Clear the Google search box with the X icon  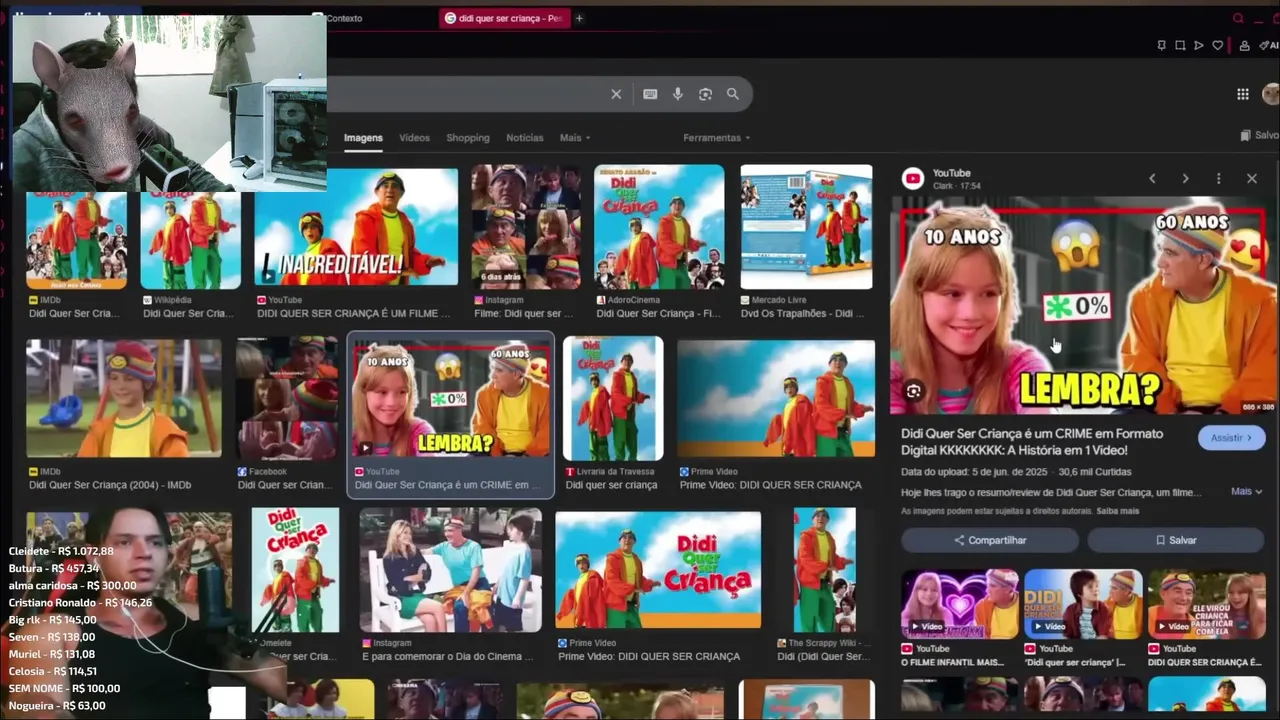tap(616, 94)
